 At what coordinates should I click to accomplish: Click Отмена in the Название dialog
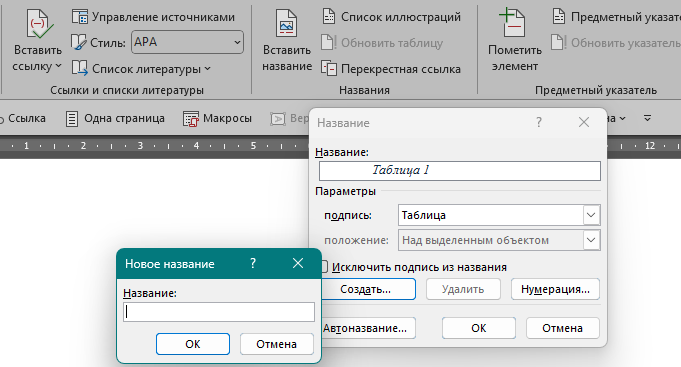point(562,328)
